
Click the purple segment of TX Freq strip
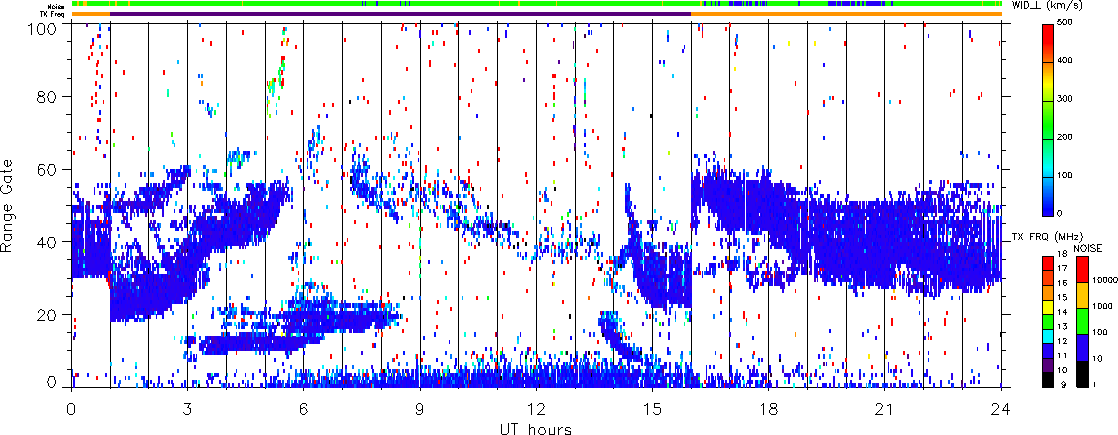[x=401, y=14]
